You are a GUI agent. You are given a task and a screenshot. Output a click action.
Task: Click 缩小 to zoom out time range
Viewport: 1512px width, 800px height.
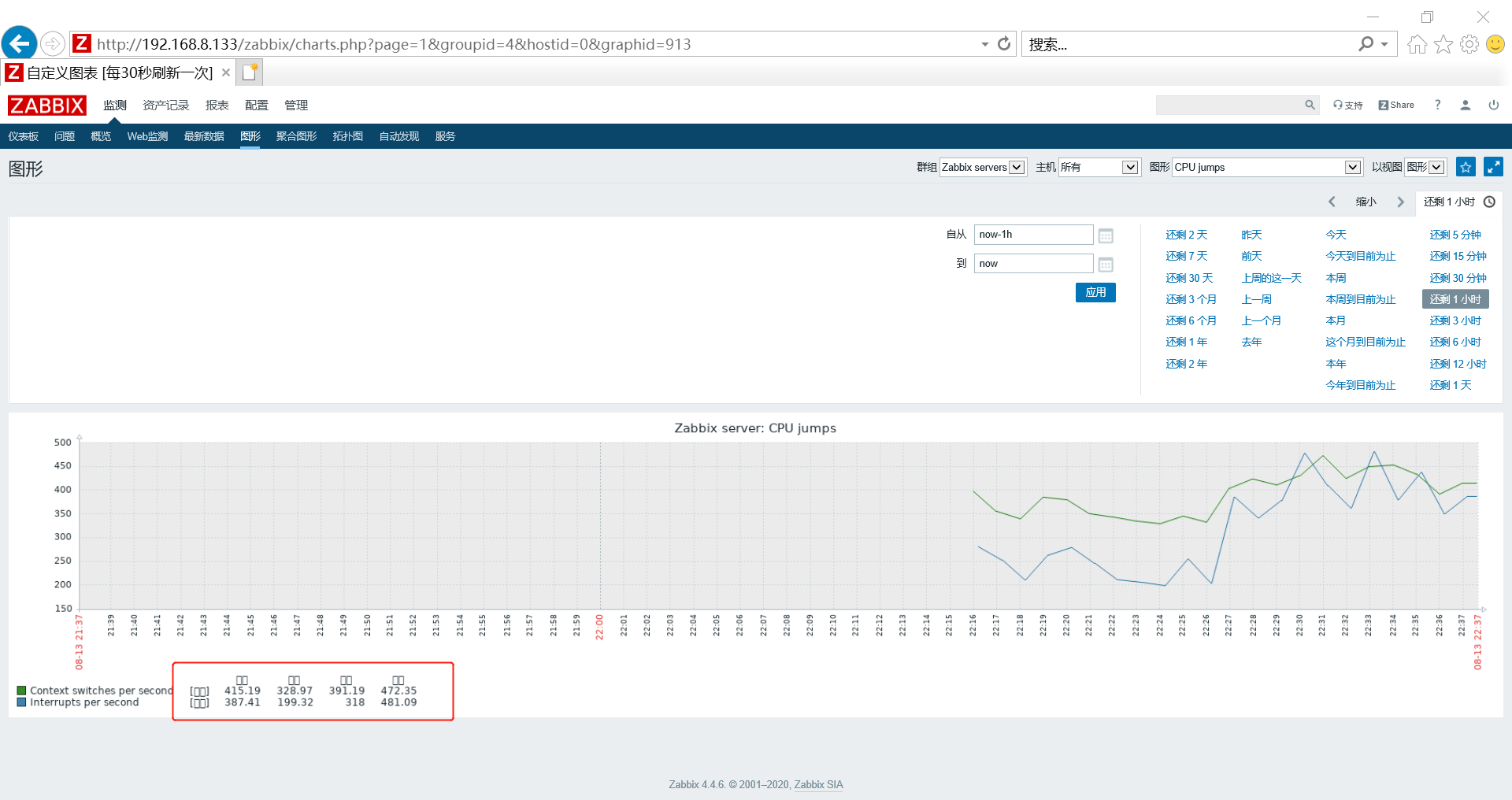pyautogui.click(x=1366, y=202)
